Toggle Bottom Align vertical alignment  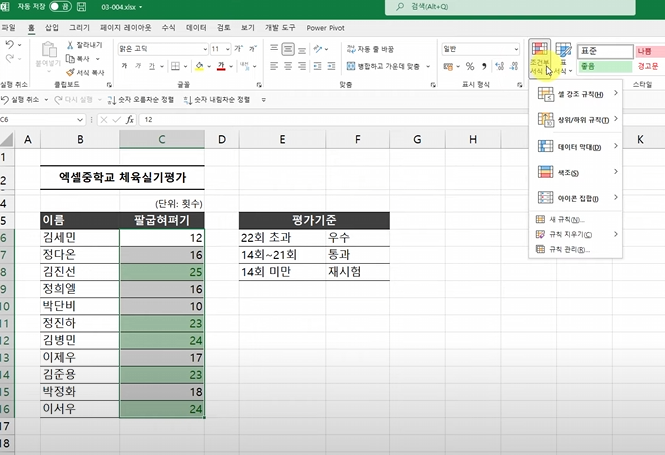302,50
